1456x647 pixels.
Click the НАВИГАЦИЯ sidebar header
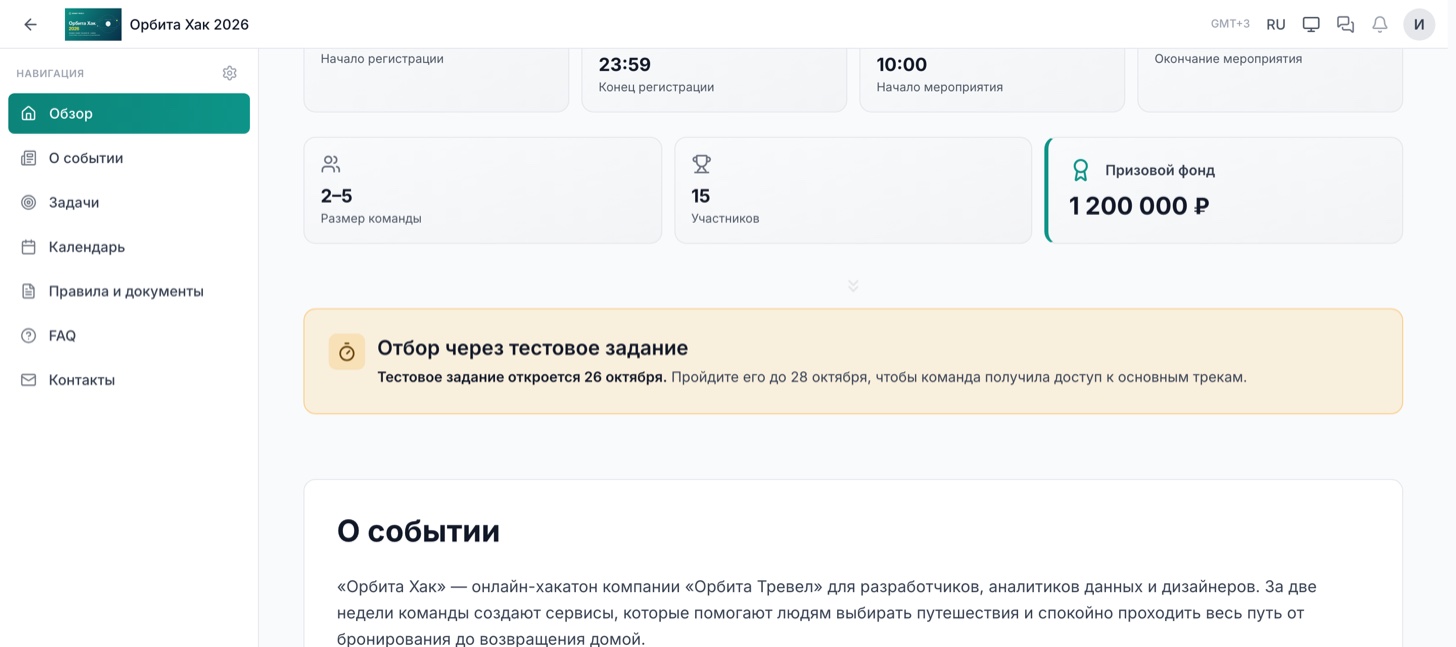coord(50,73)
